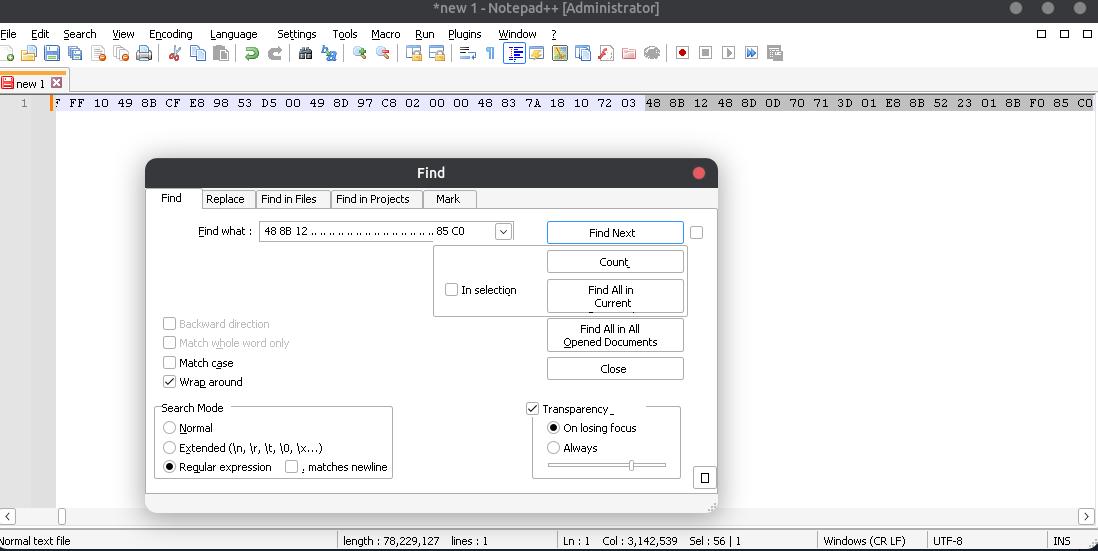Select the Regular expression radio button
This screenshot has height=551, width=1098.
pos(169,466)
